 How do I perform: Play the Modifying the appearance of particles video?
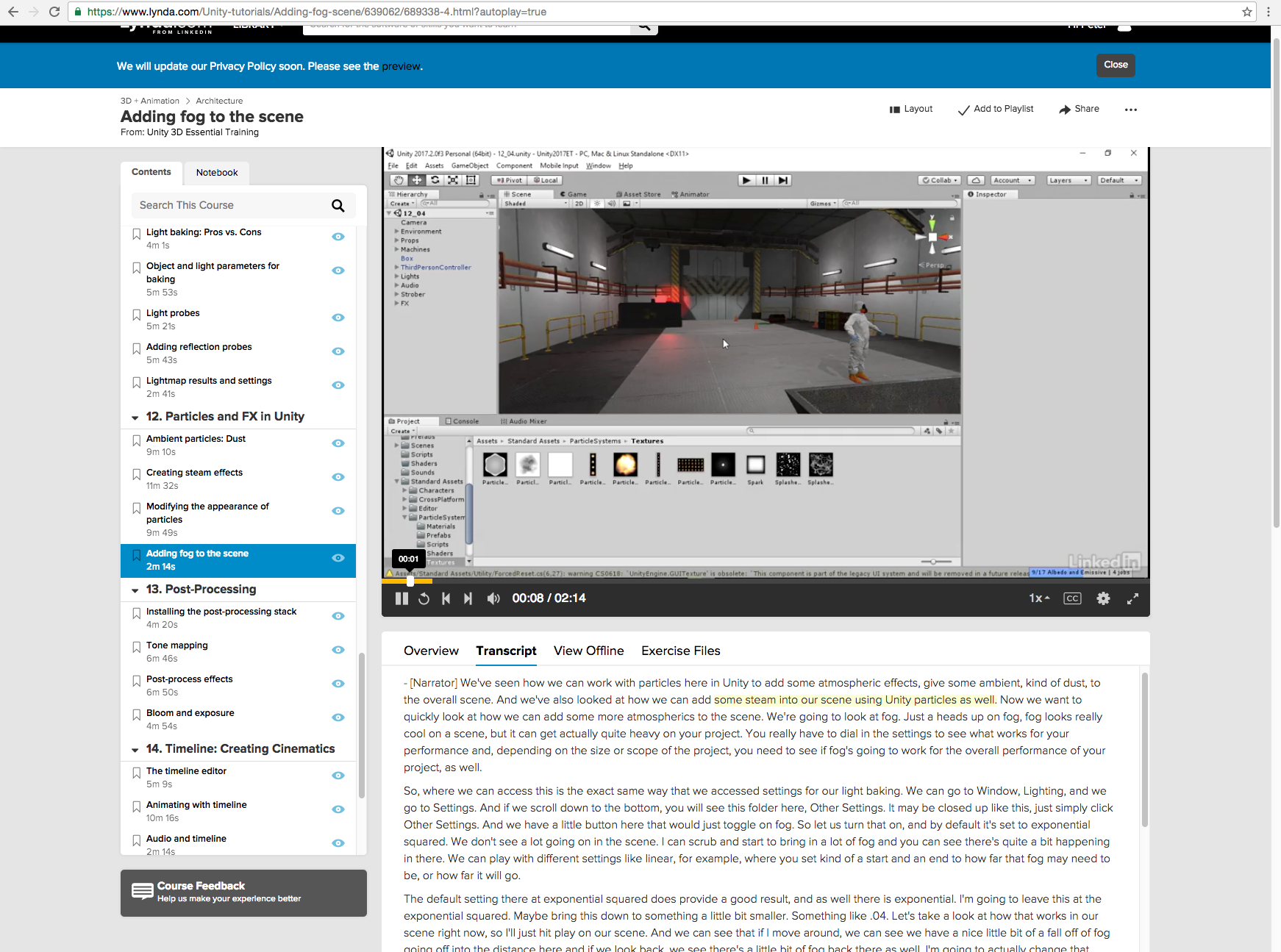(x=207, y=513)
